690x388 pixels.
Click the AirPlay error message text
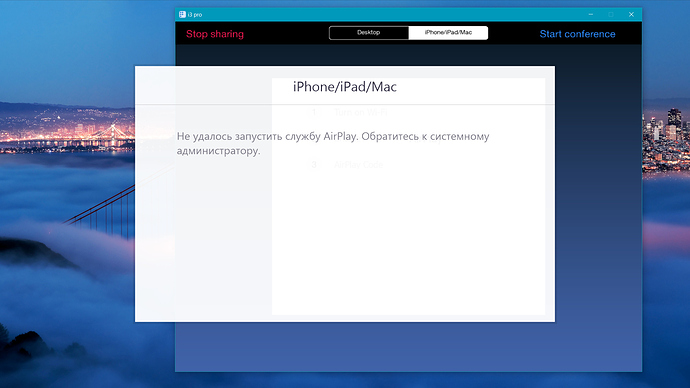coord(333,143)
